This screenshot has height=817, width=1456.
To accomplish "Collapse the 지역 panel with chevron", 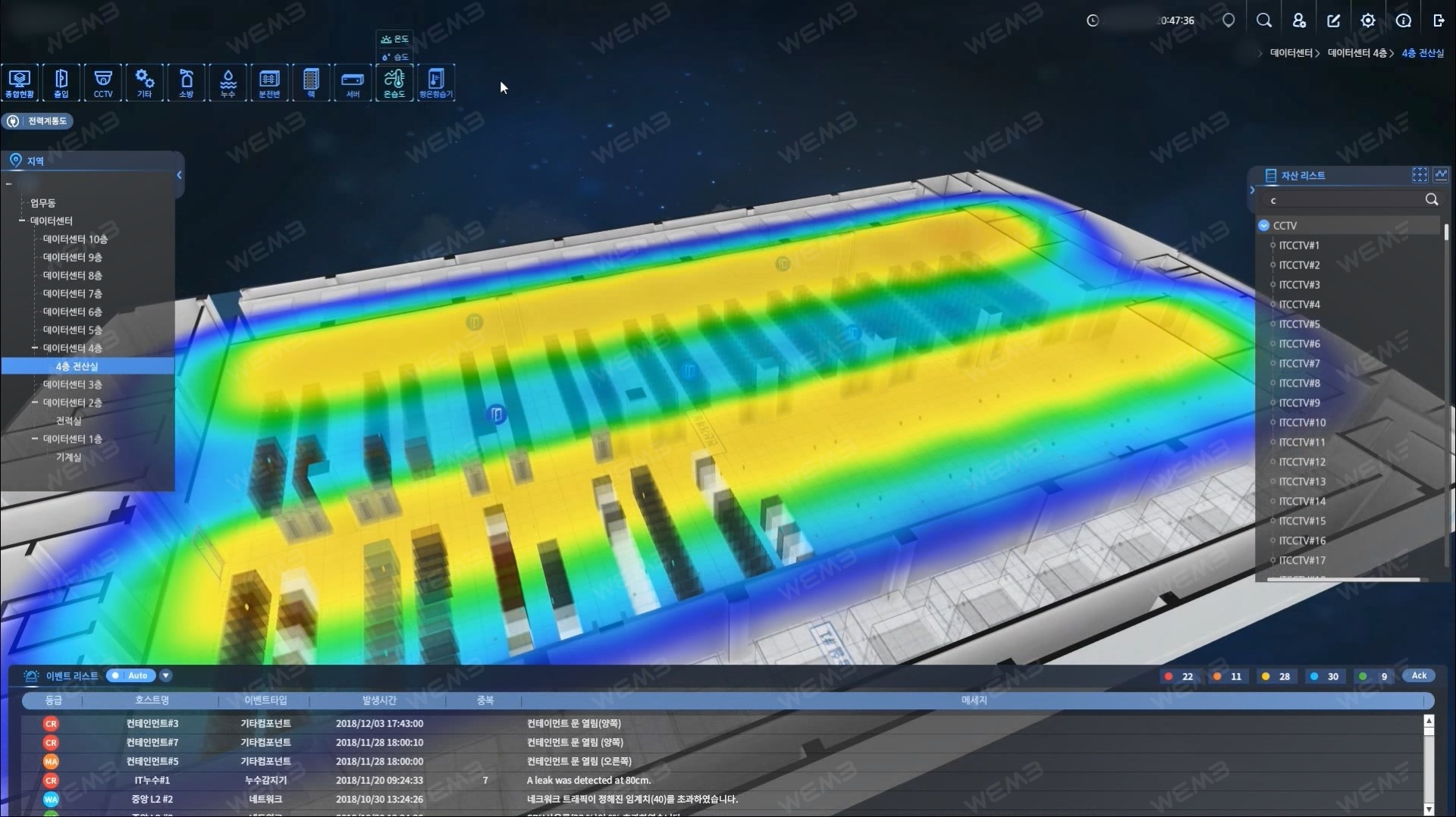I will tap(179, 175).
